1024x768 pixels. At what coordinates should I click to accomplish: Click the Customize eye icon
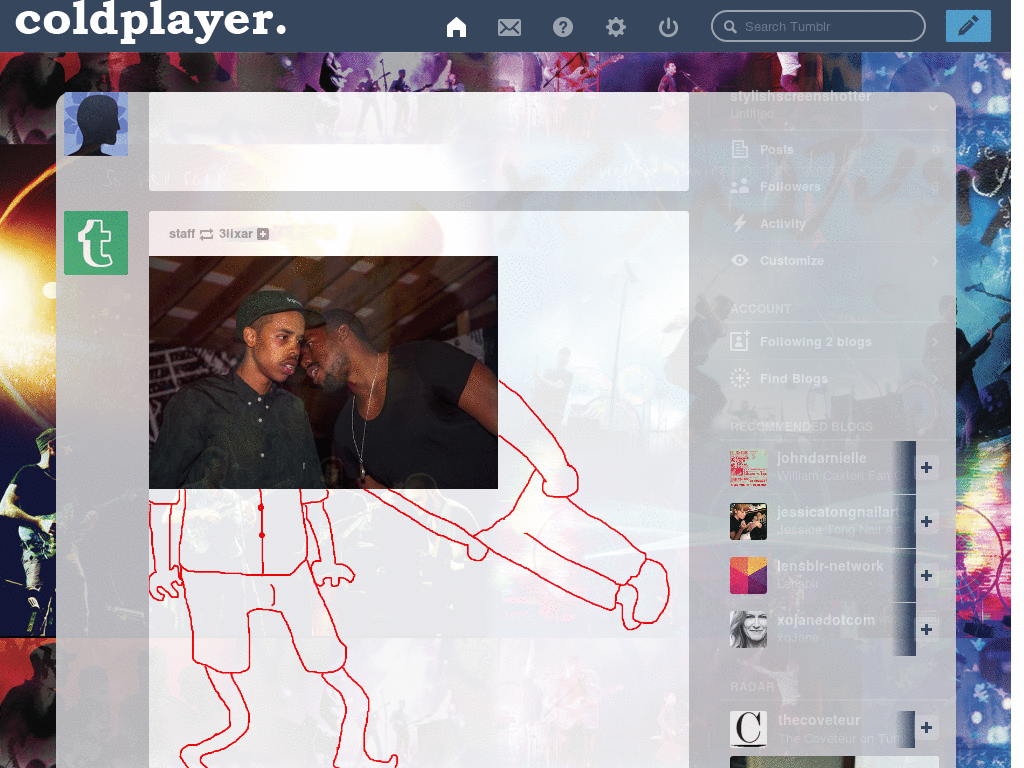point(739,260)
